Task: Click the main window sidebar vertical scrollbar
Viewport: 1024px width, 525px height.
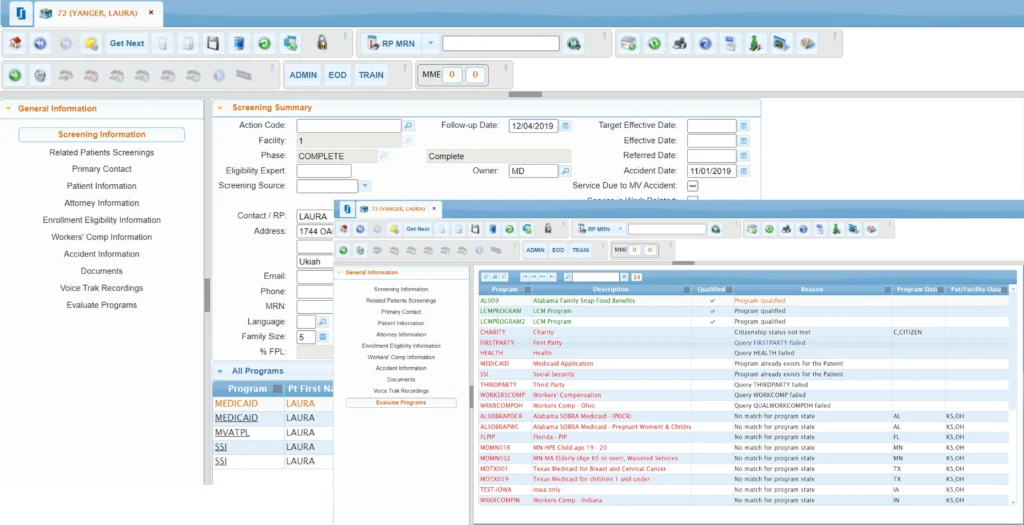Action: tap(207, 296)
